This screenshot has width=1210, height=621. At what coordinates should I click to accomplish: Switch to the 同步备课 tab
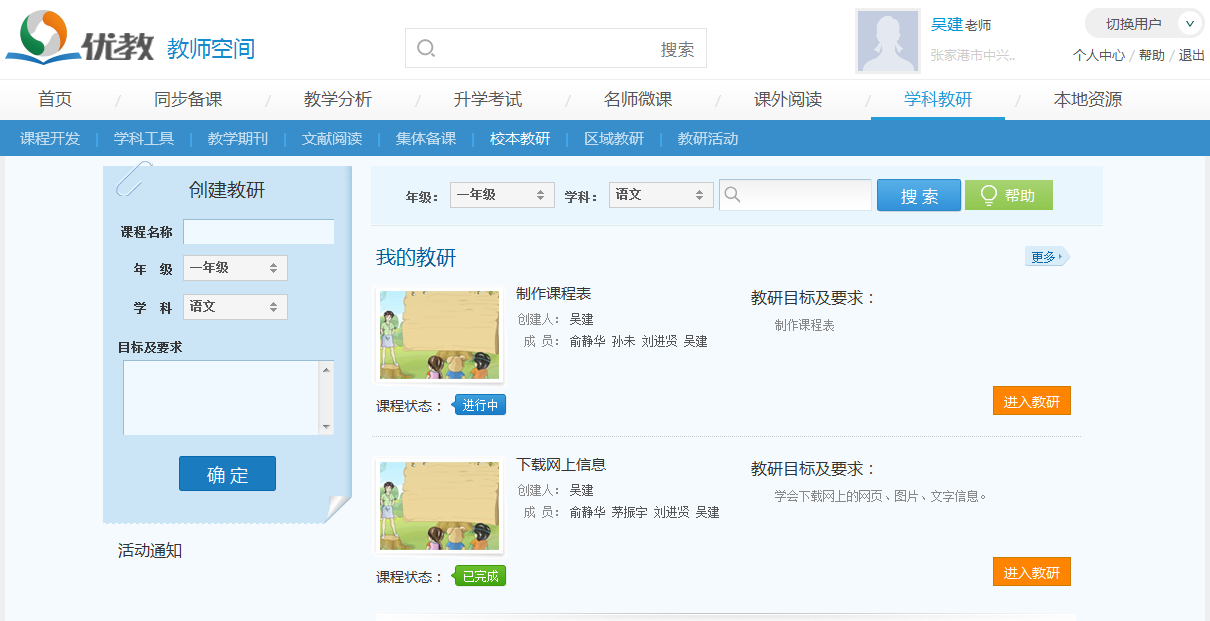click(188, 100)
